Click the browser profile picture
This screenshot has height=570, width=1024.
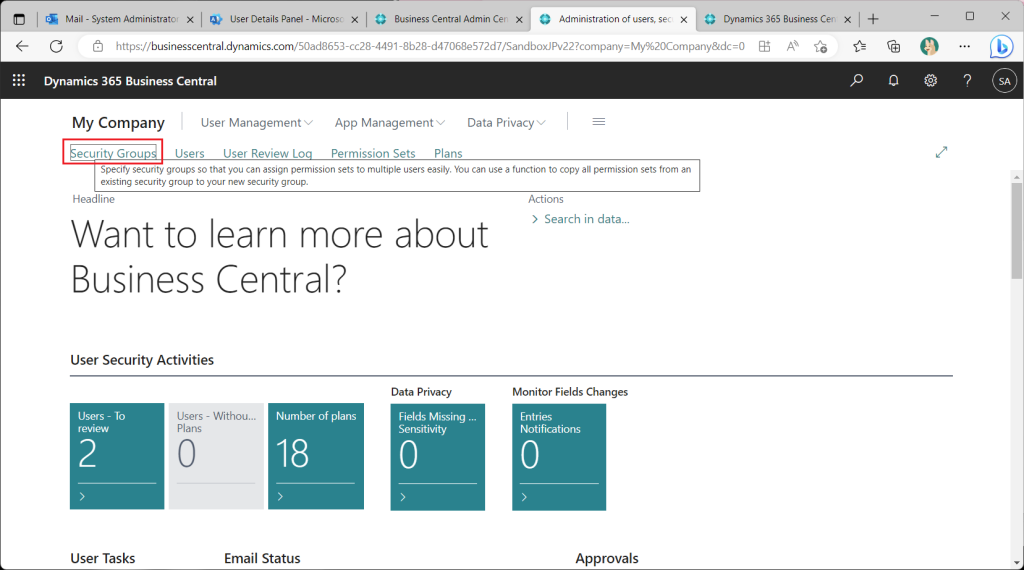(x=929, y=46)
